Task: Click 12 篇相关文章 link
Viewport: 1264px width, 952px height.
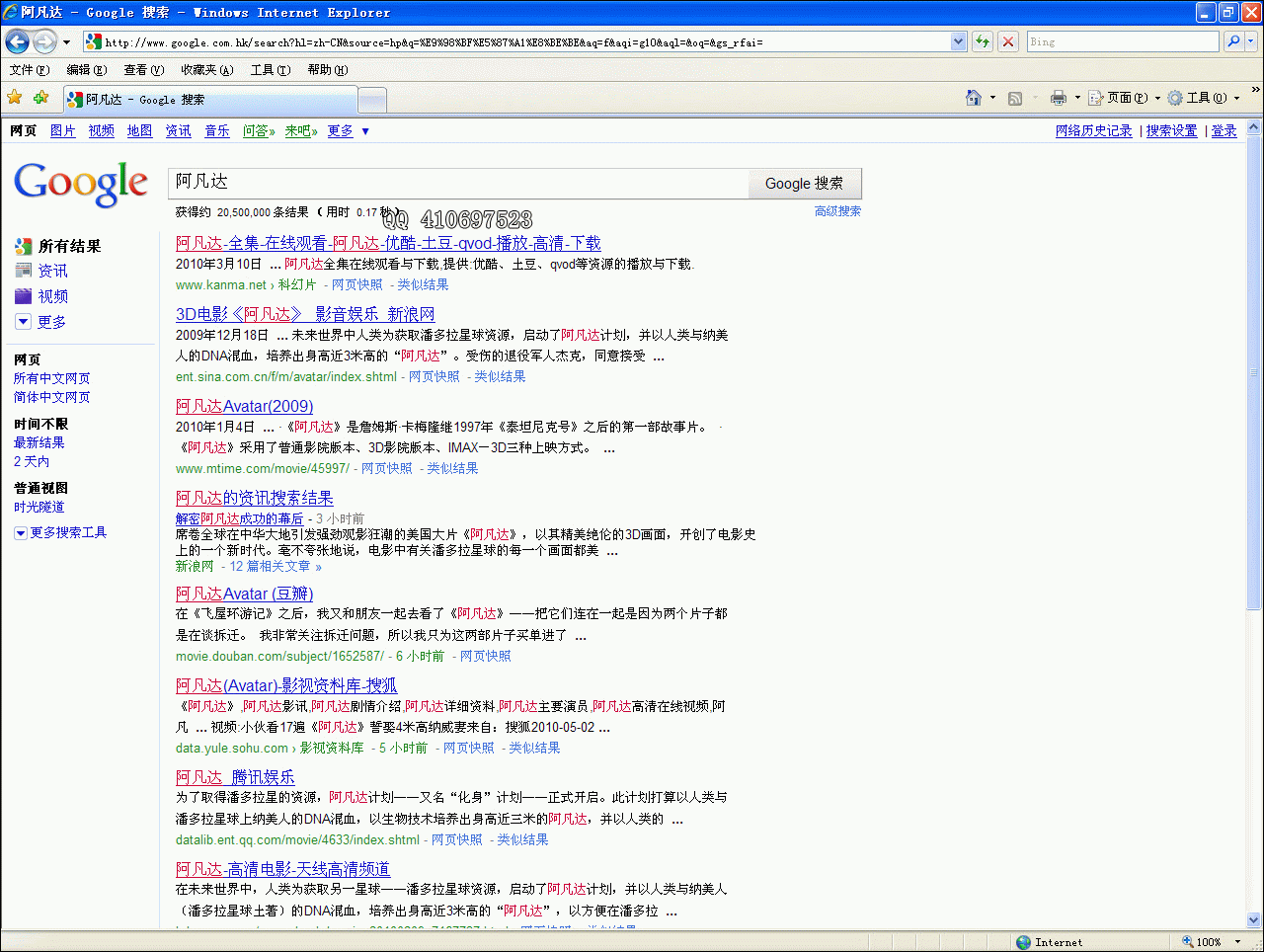Action: 276,566
